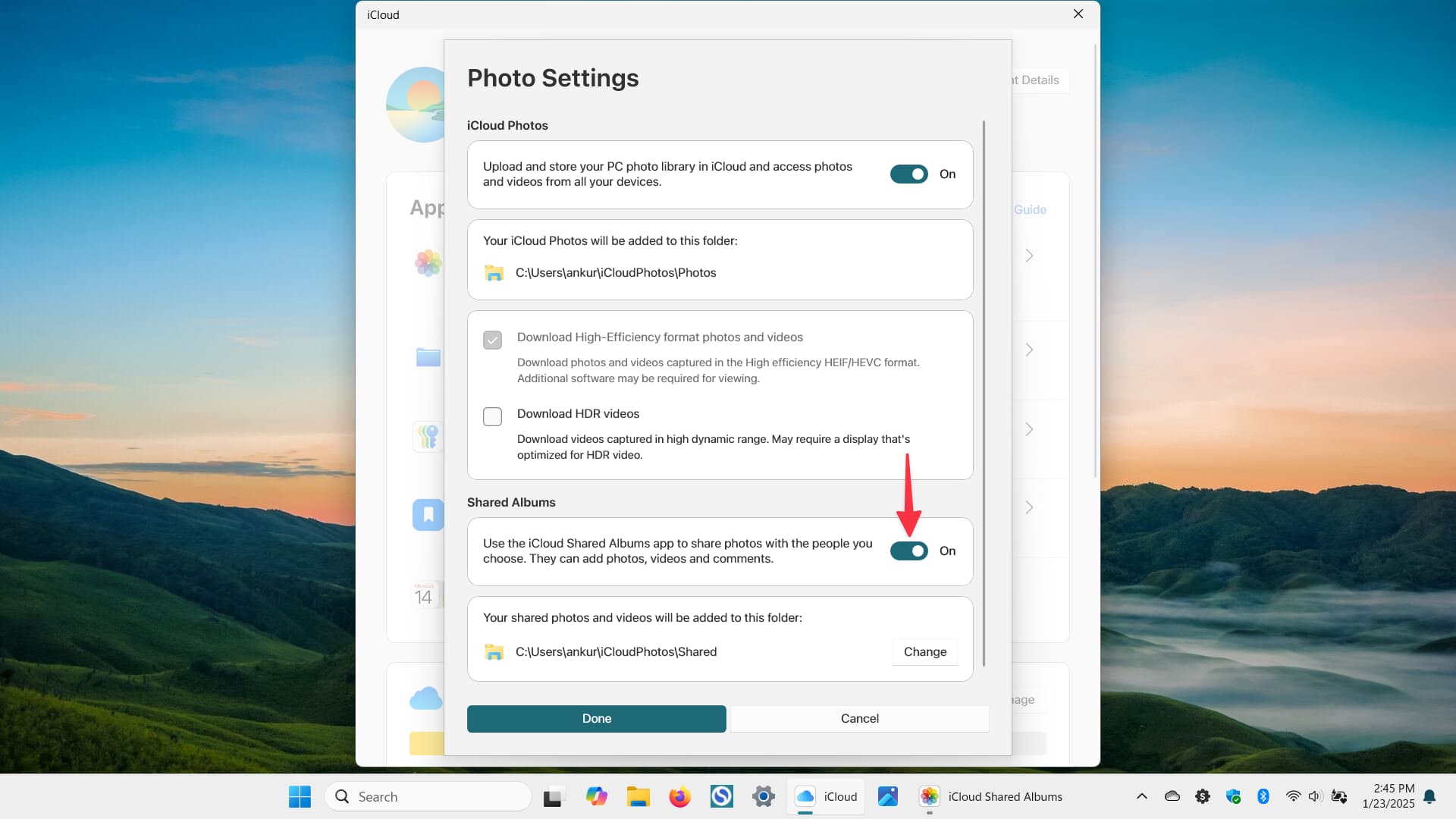The image size is (1456, 819).
Task: Open the Photos app from the taskbar
Action: pos(887,796)
